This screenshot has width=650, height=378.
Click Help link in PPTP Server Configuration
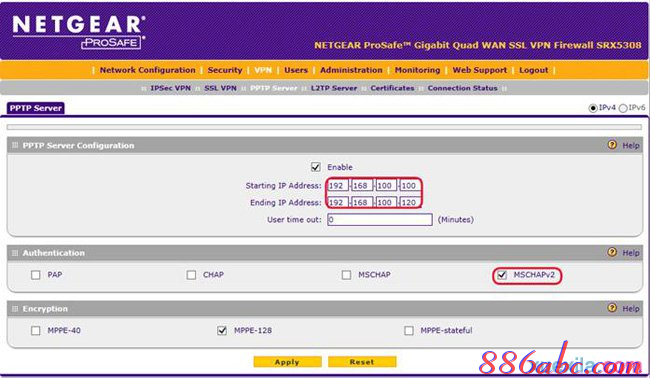click(x=631, y=145)
